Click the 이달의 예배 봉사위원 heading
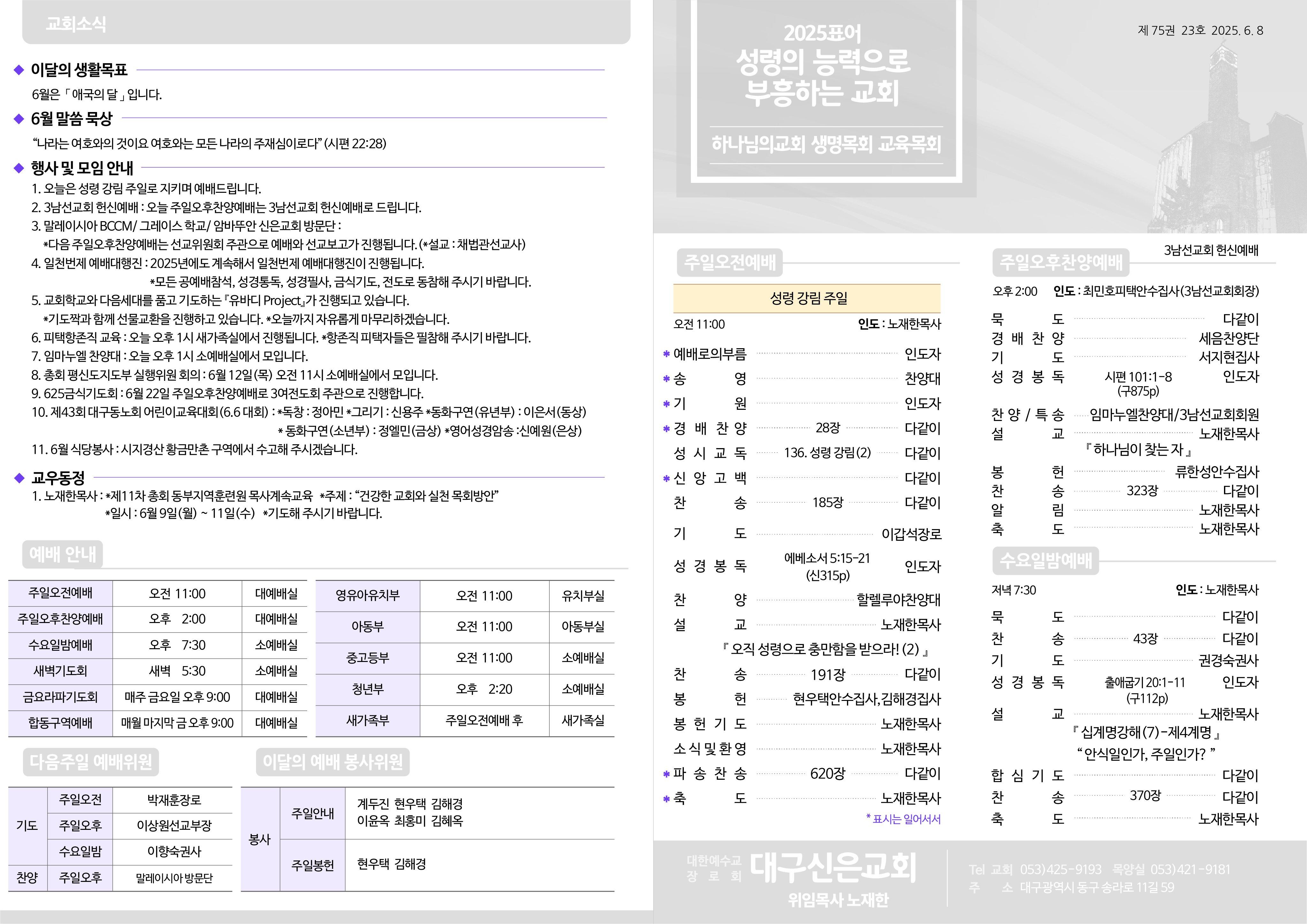 click(332, 762)
